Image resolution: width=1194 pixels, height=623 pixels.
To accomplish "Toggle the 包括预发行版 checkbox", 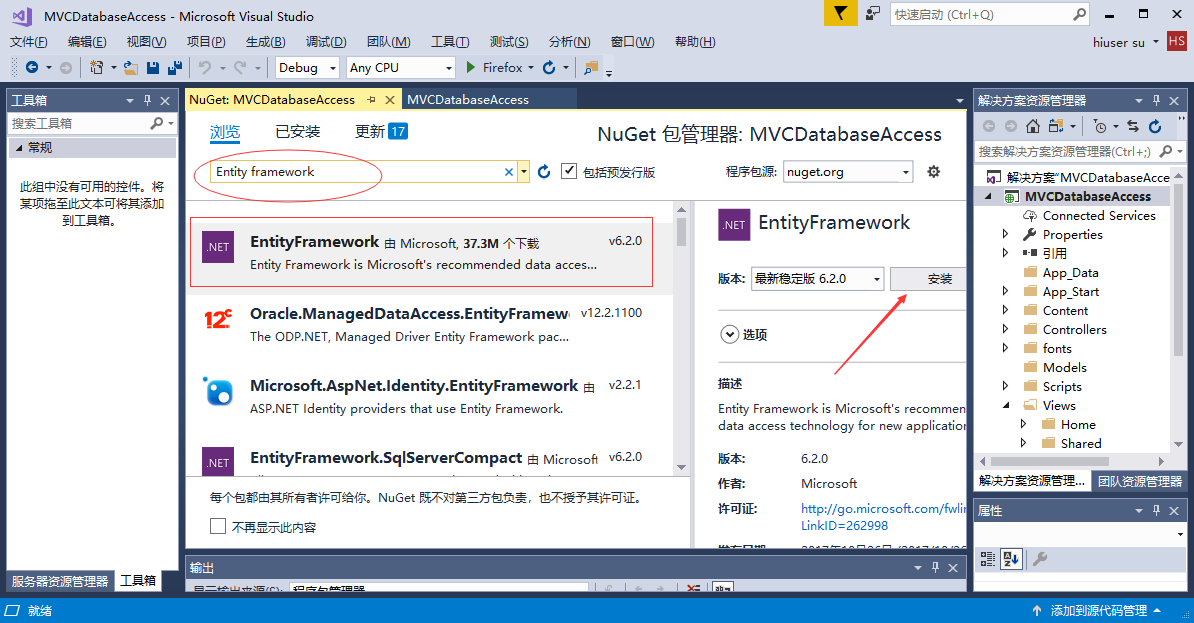I will pos(569,172).
